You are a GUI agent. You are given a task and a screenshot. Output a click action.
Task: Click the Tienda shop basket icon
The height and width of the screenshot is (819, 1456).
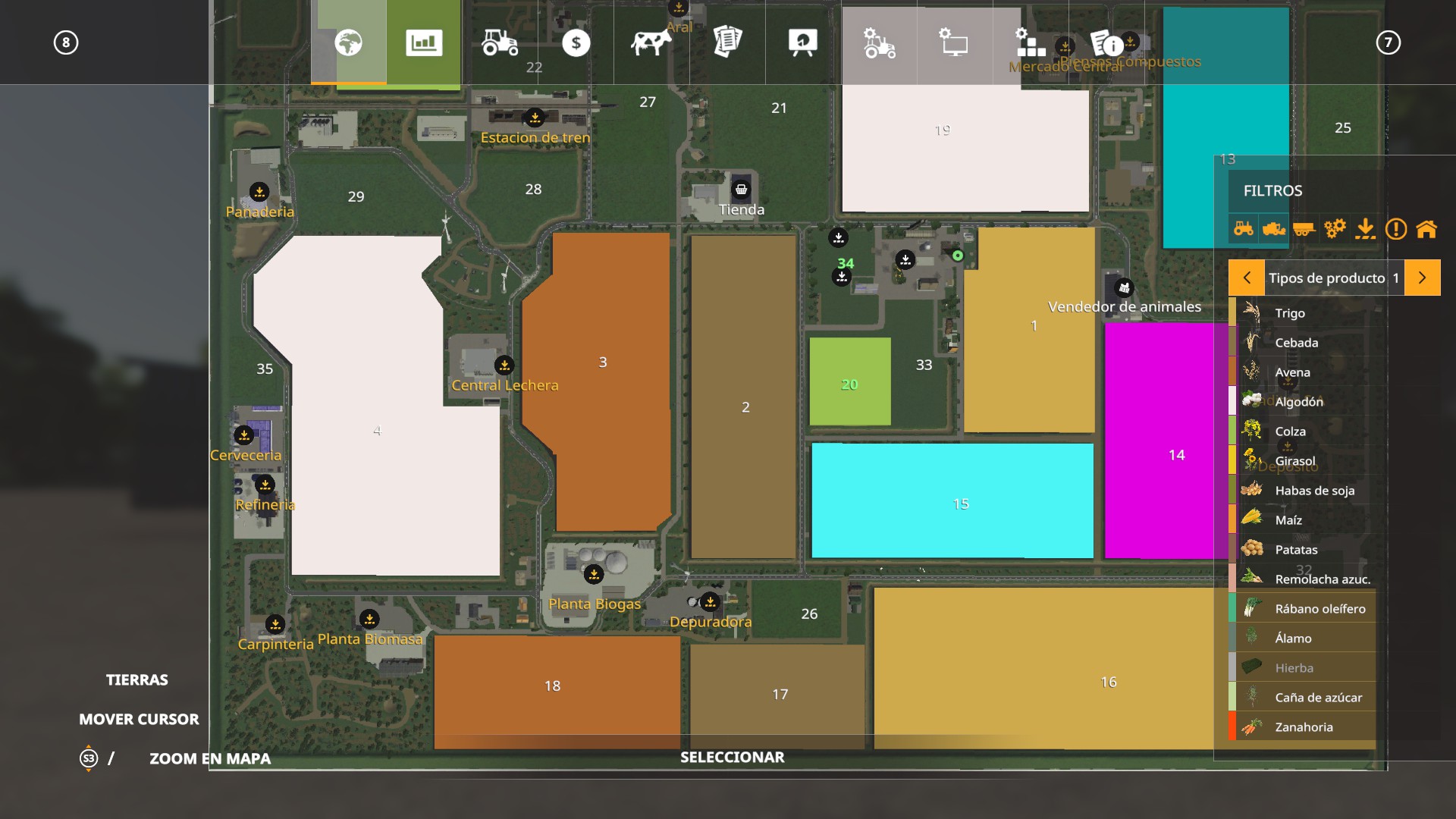point(741,190)
